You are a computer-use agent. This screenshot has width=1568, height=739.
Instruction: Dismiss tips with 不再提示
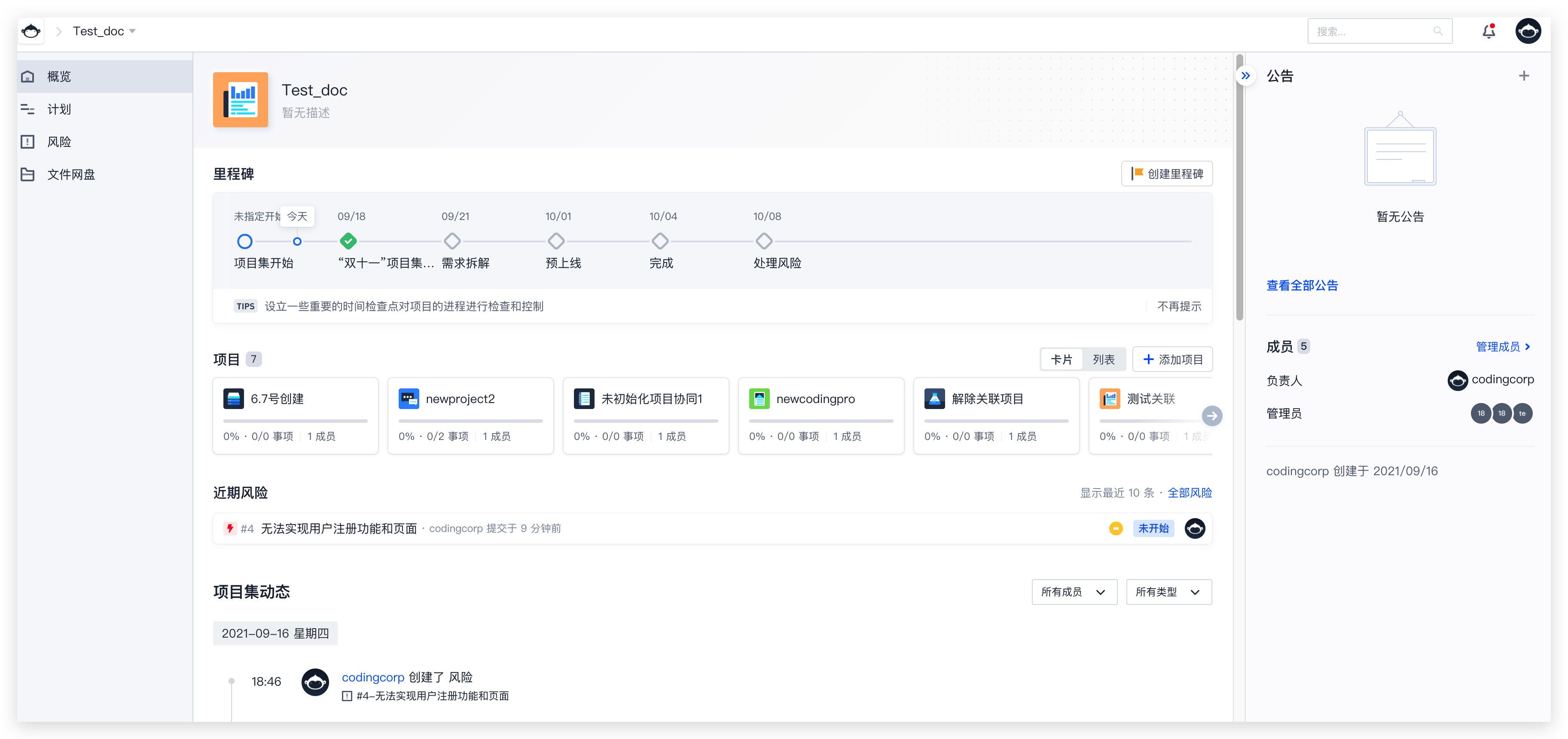point(1179,306)
